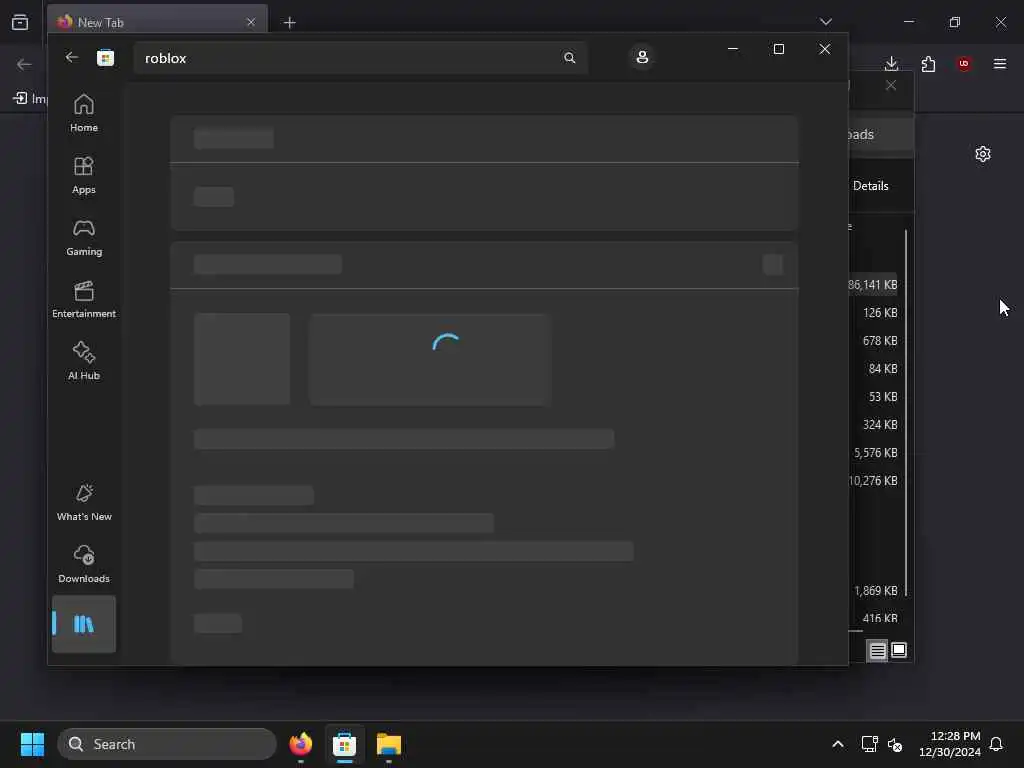Select the 1,869 KB file row
The image size is (1024, 768).
click(x=876, y=591)
